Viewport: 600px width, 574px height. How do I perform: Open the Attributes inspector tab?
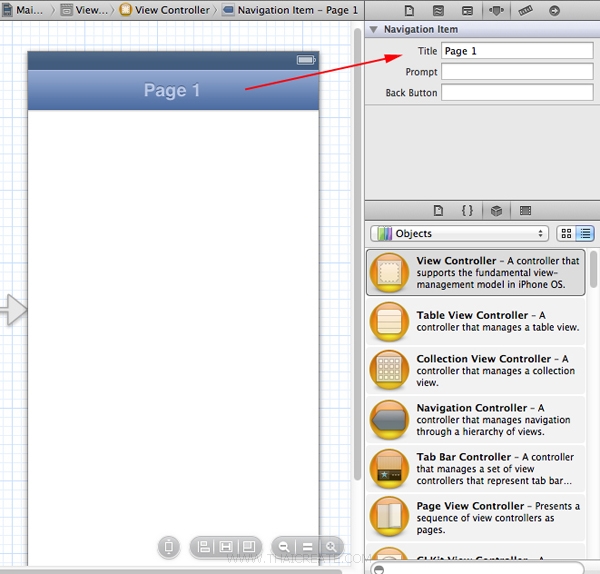click(496, 10)
